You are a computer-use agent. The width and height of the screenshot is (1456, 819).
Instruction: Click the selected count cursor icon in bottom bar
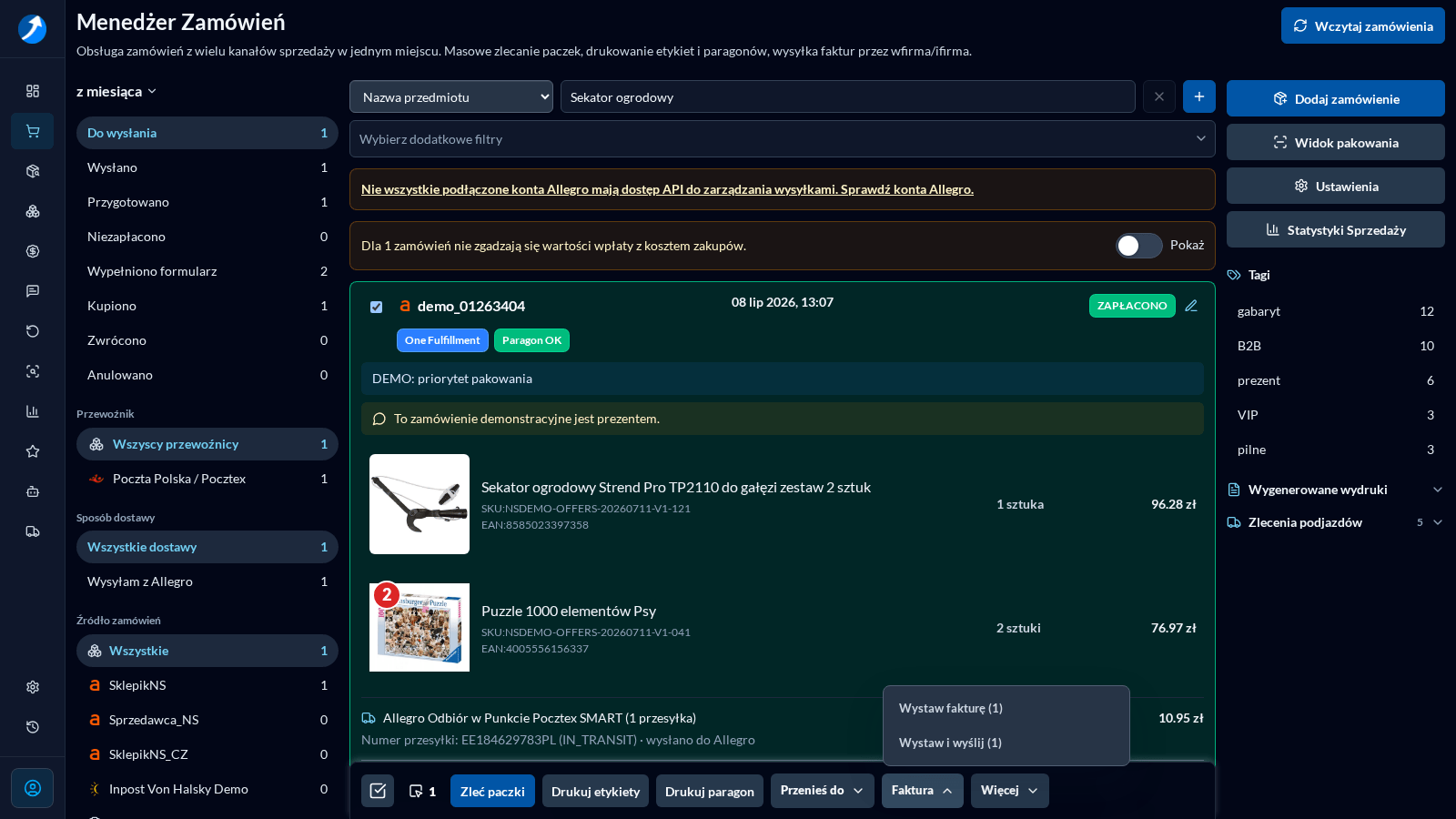416,792
